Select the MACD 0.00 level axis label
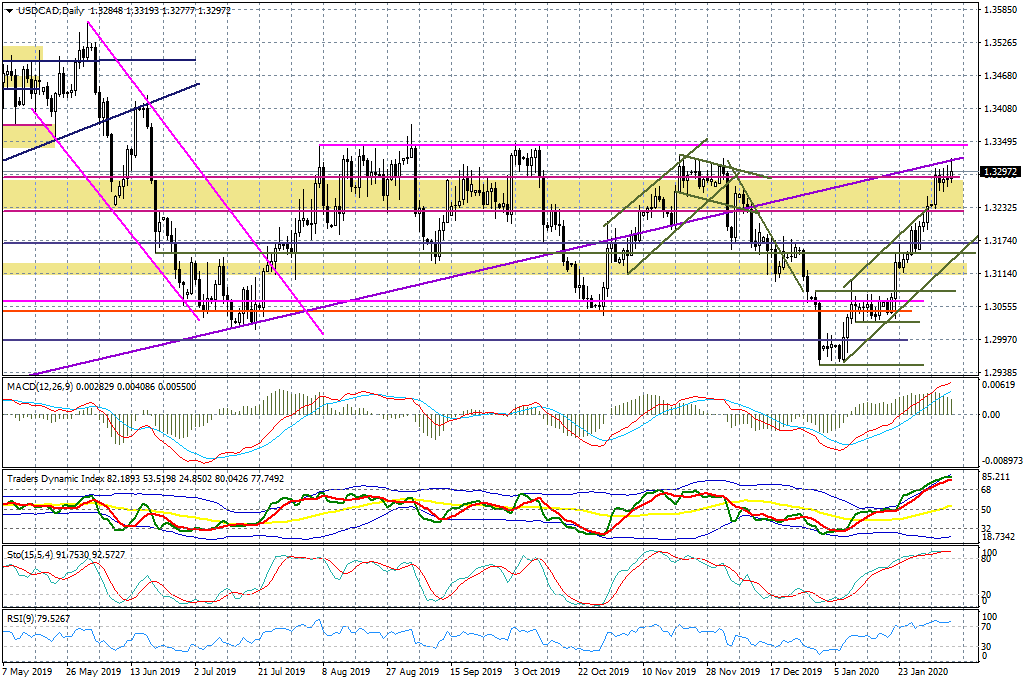The height and width of the screenshot is (683, 1024). pyautogui.click(x=990, y=414)
